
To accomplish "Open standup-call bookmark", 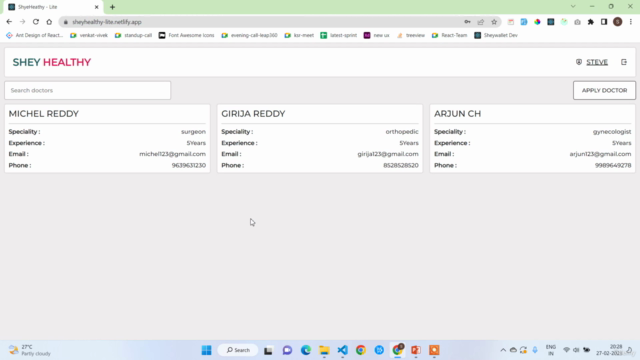I will tap(133, 35).
